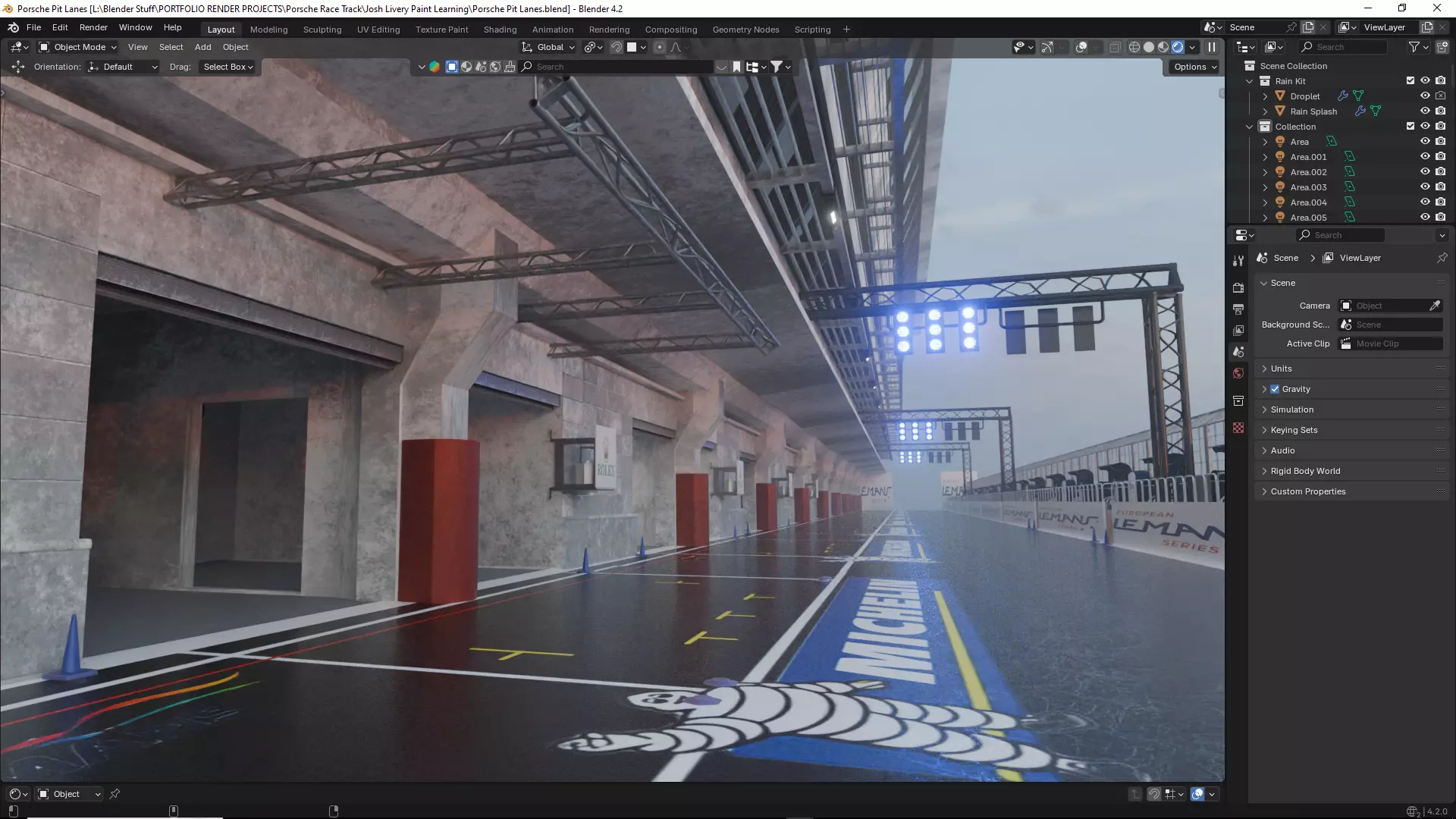Expand the Units panel
This screenshot has width=1456, height=819.
click(x=1281, y=369)
